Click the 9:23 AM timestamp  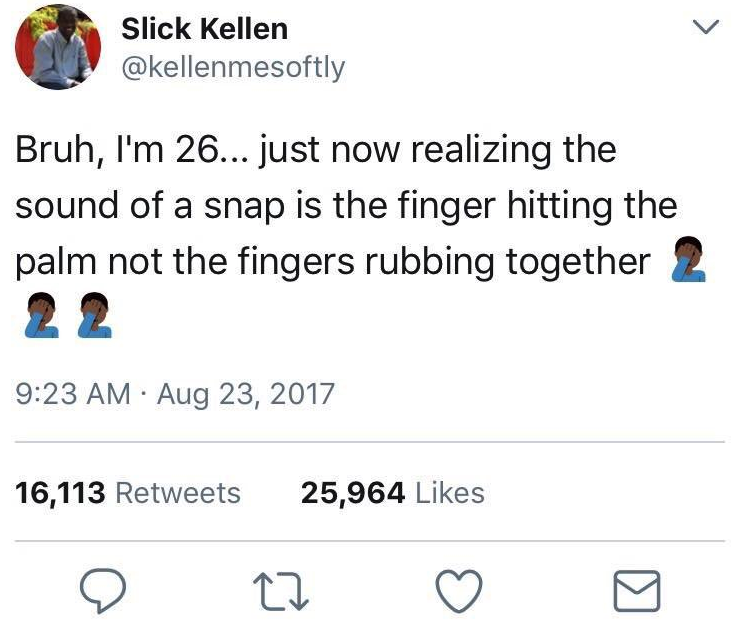click(73, 394)
